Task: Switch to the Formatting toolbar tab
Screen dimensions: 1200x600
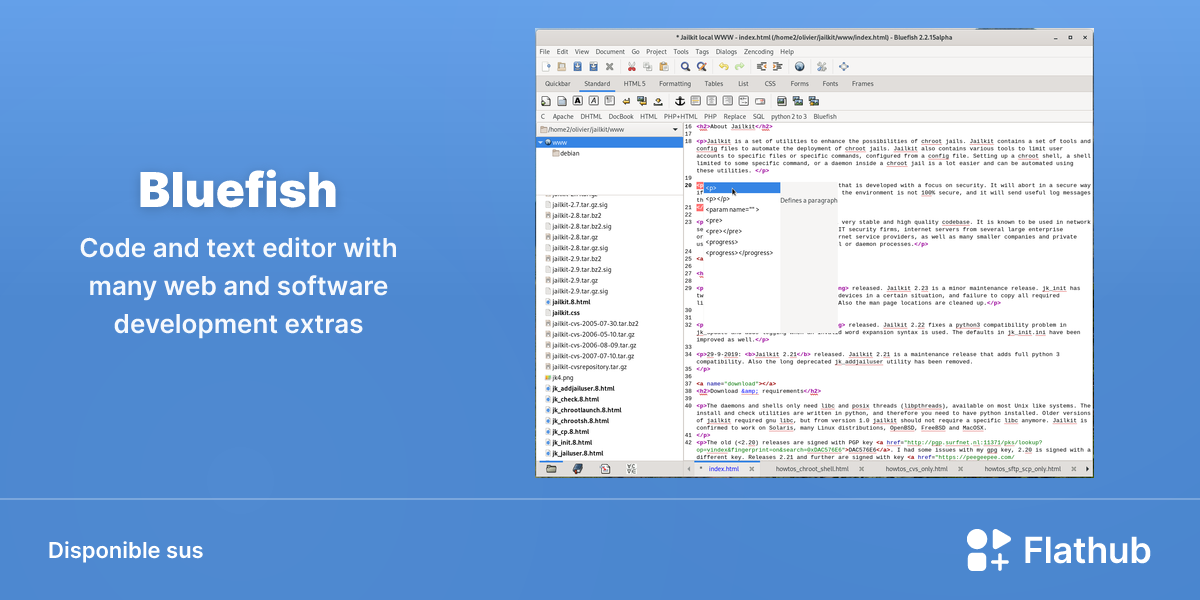Action: 675,84
